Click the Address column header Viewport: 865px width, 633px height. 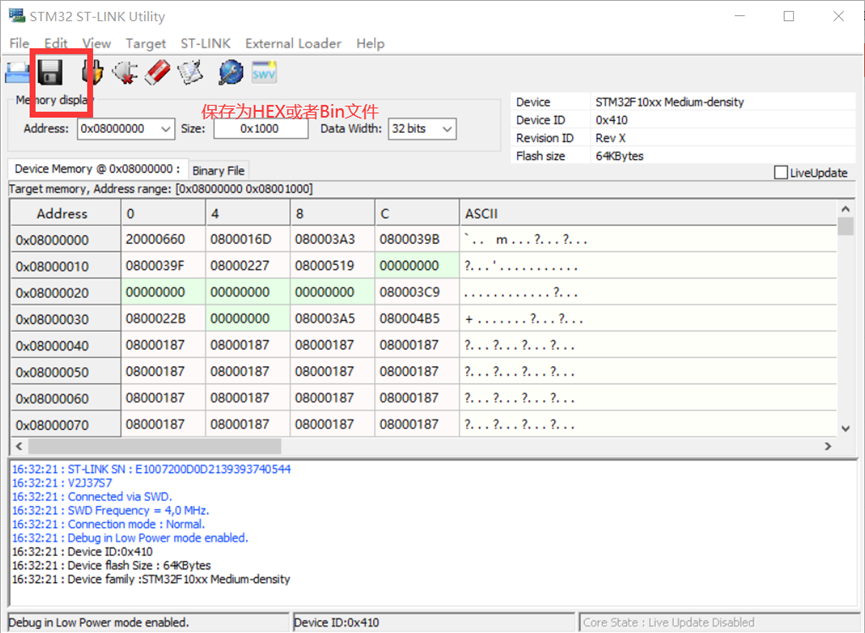coord(66,214)
